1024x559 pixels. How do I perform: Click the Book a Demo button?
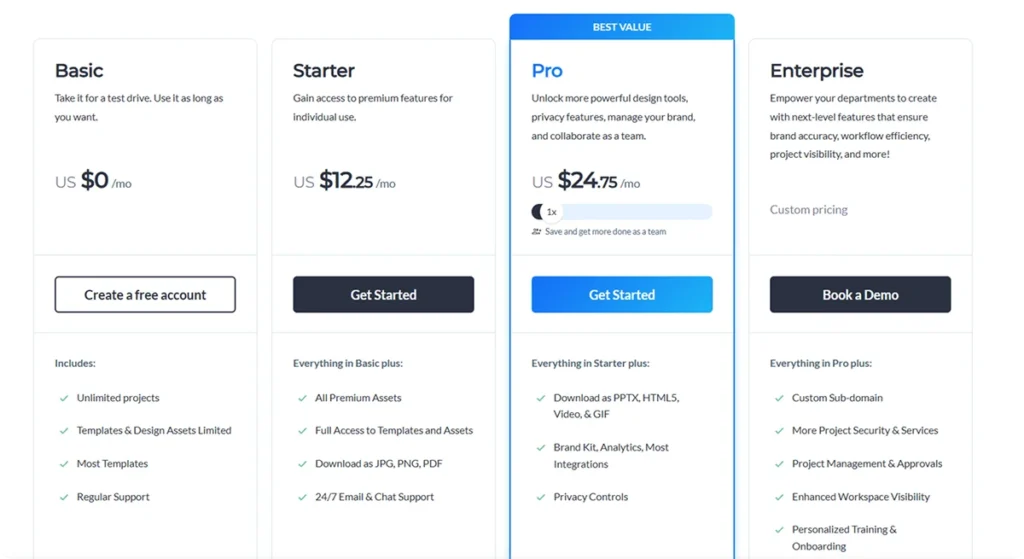click(860, 295)
